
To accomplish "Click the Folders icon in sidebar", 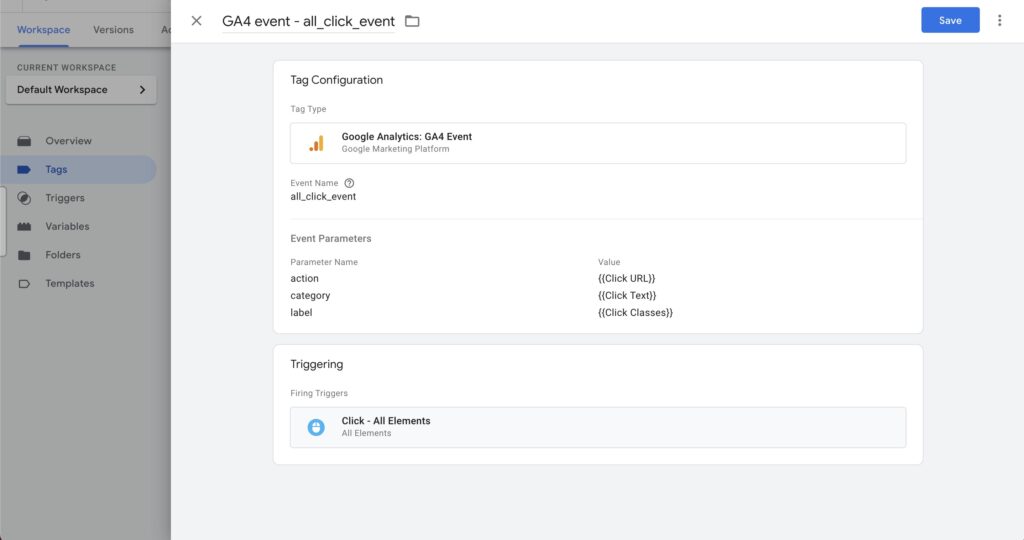I will click(x=24, y=255).
